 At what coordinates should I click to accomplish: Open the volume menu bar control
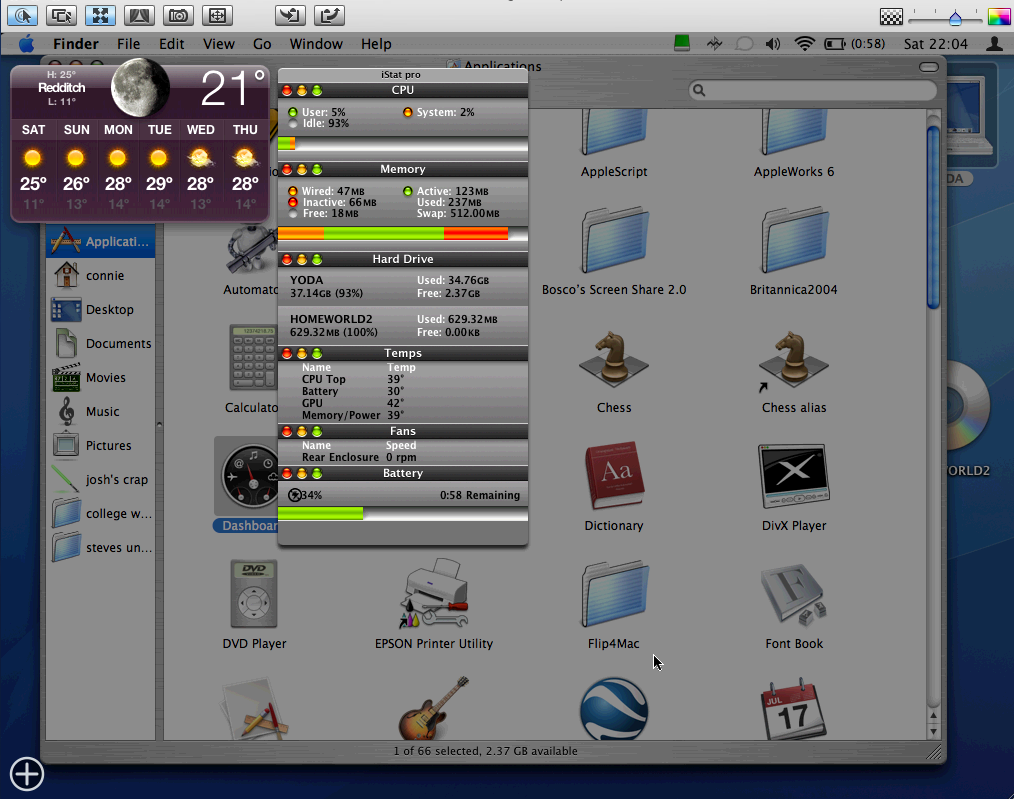pyautogui.click(x=773, y=43)
